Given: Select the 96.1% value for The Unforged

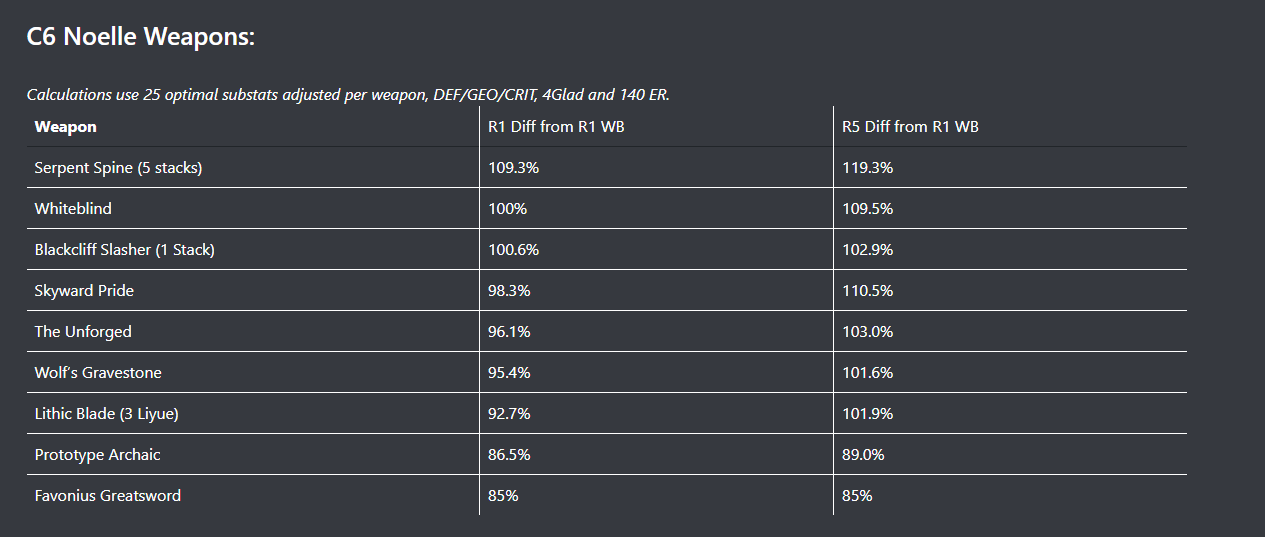Looking at the screenshot, I should pyautogui.click(x=510, y=332).
